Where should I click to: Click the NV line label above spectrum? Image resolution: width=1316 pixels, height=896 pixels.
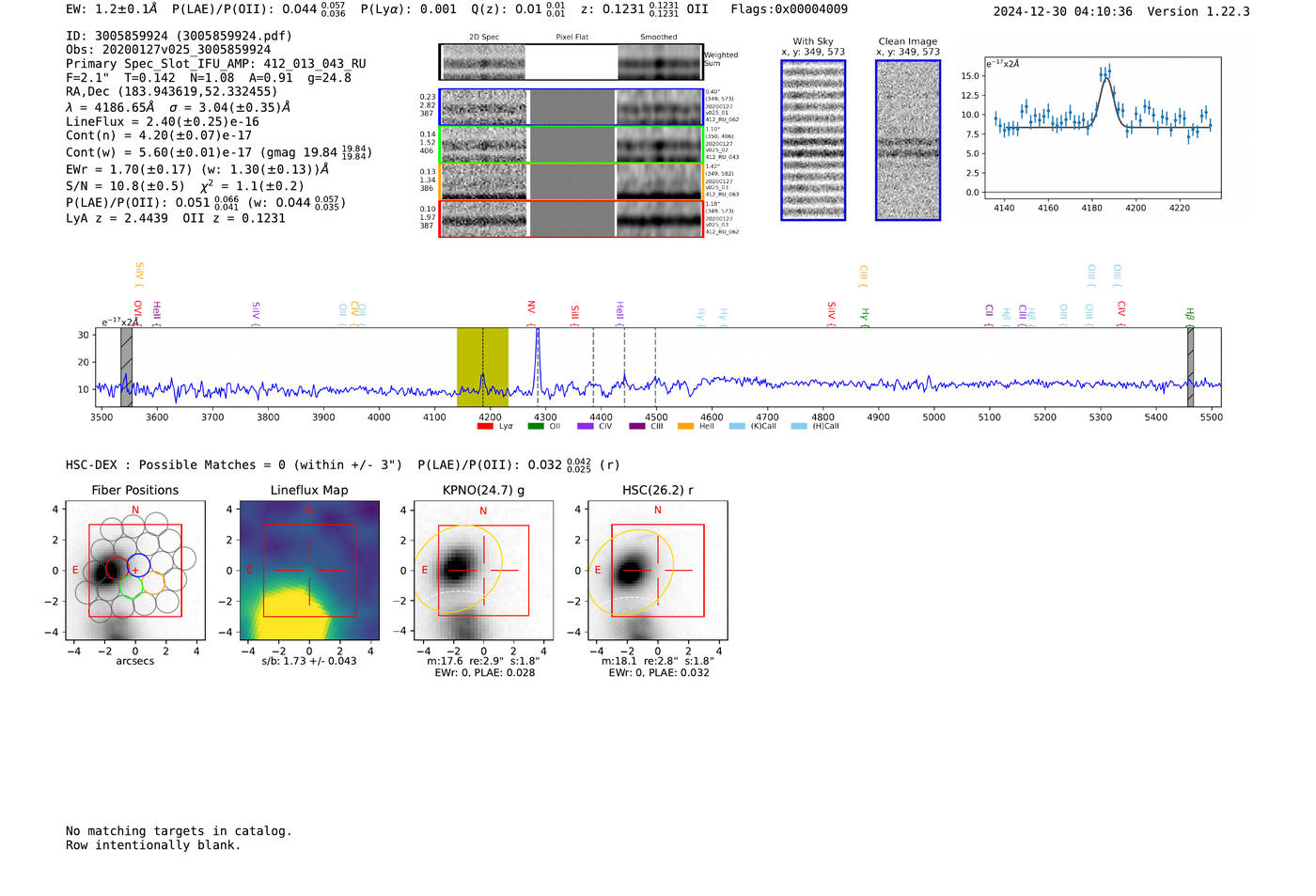coord(531,307)
